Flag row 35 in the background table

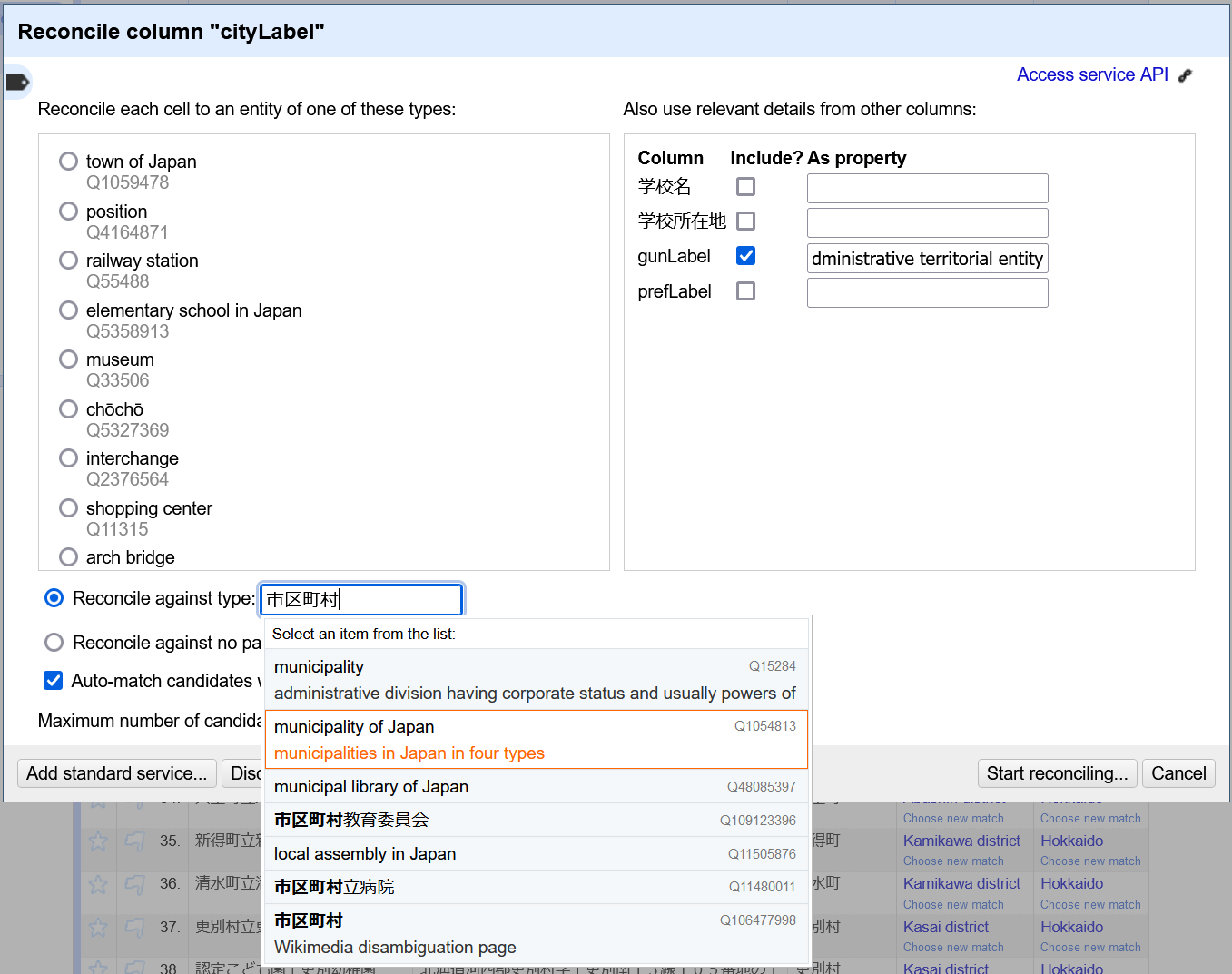[135, 841]
